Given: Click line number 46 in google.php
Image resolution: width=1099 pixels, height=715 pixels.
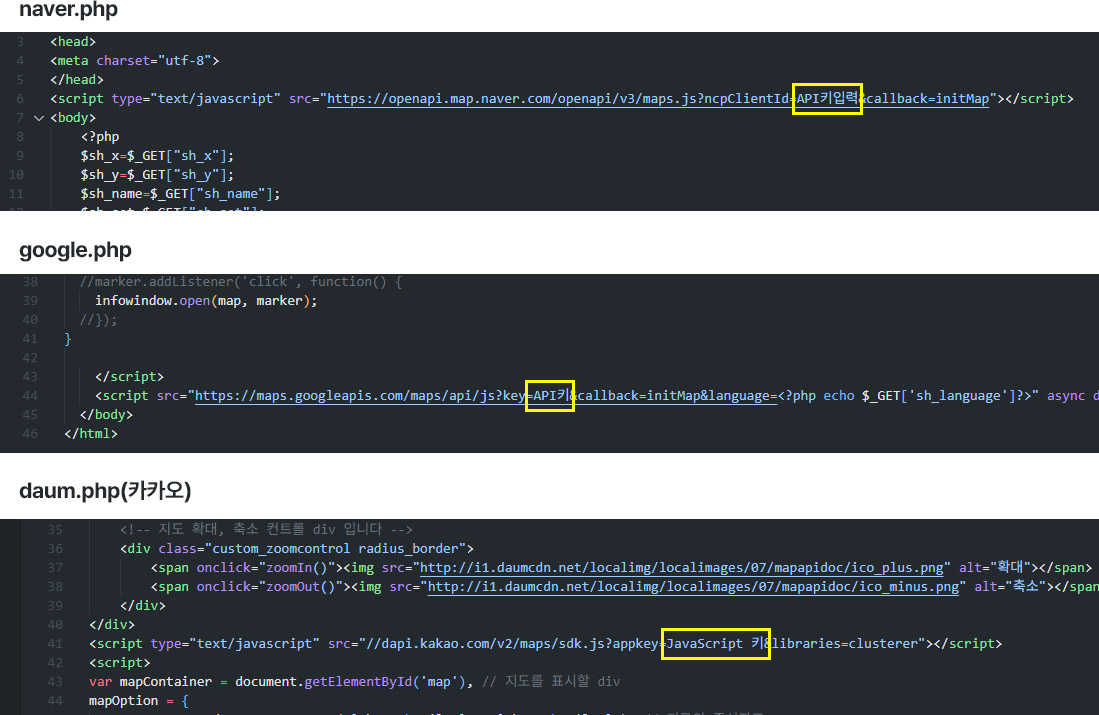Looking at the screenshot, I should [30, 434].
